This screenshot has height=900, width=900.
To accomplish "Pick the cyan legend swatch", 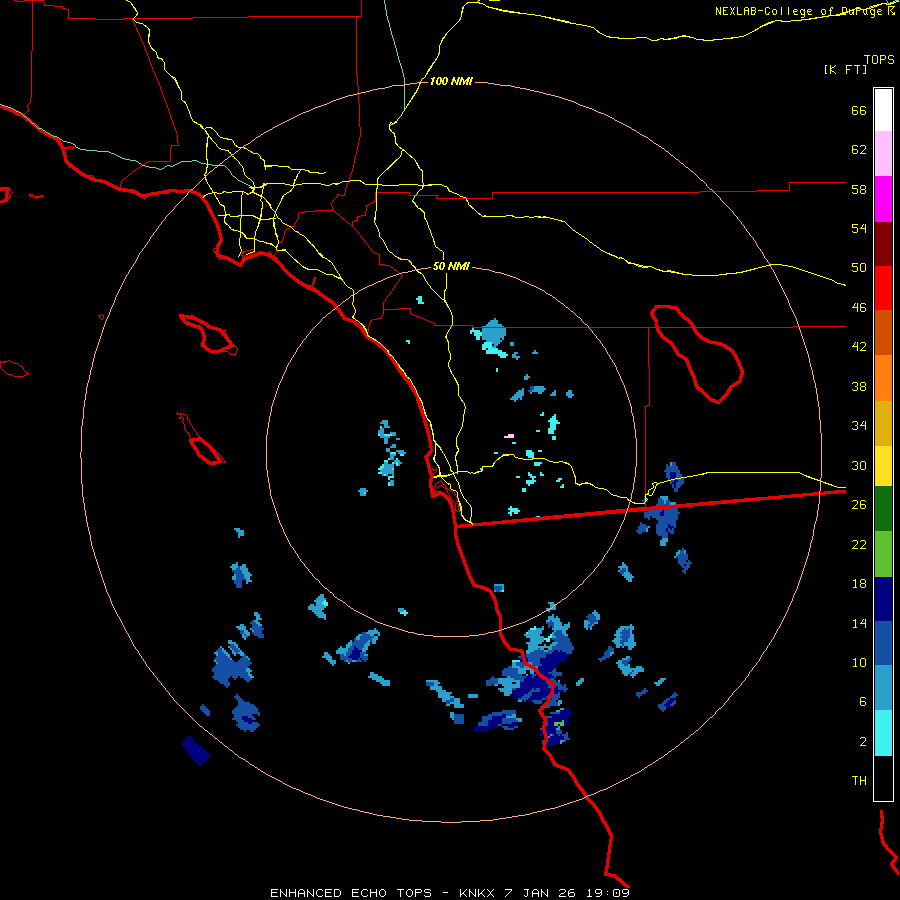I will tap(883, 733).
